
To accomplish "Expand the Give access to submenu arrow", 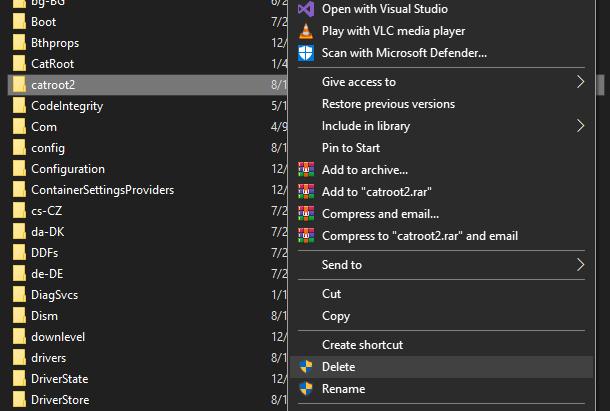I will coord(580,82).
